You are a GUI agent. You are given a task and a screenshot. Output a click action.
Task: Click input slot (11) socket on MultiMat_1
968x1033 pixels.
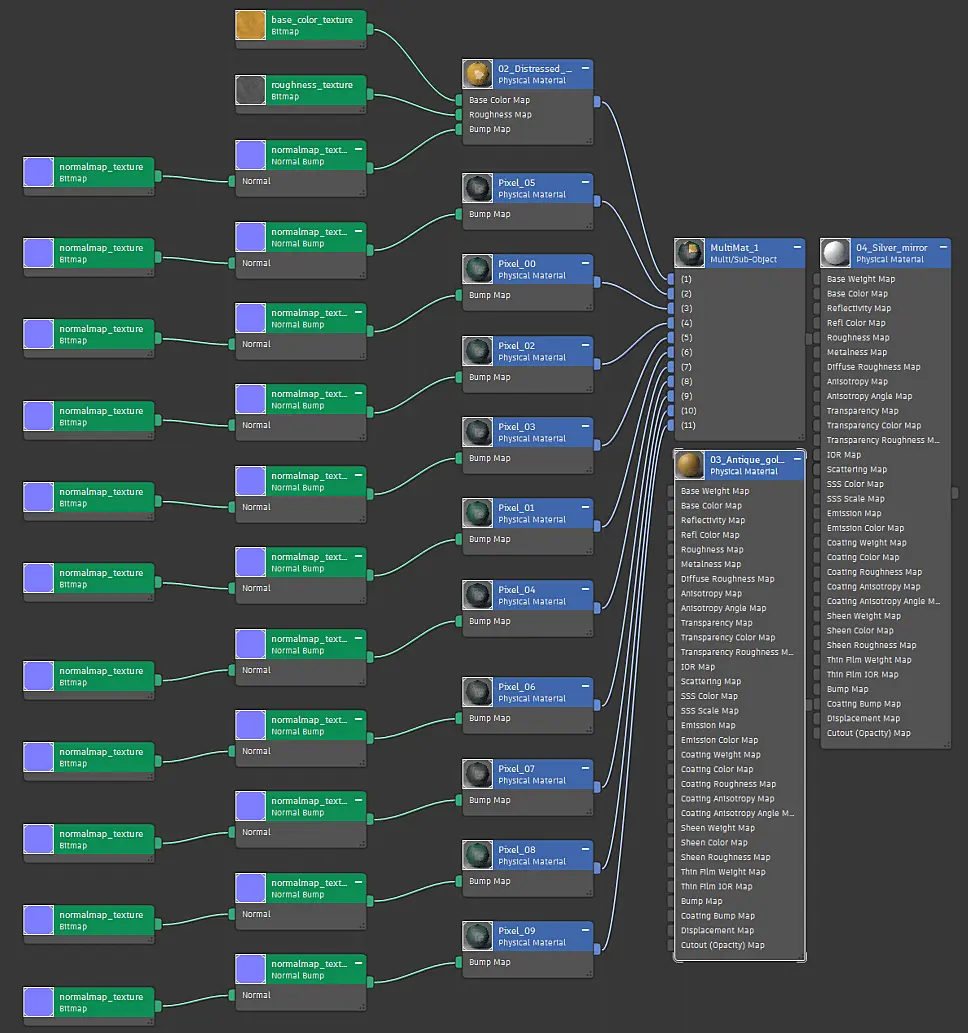point(671,425)
